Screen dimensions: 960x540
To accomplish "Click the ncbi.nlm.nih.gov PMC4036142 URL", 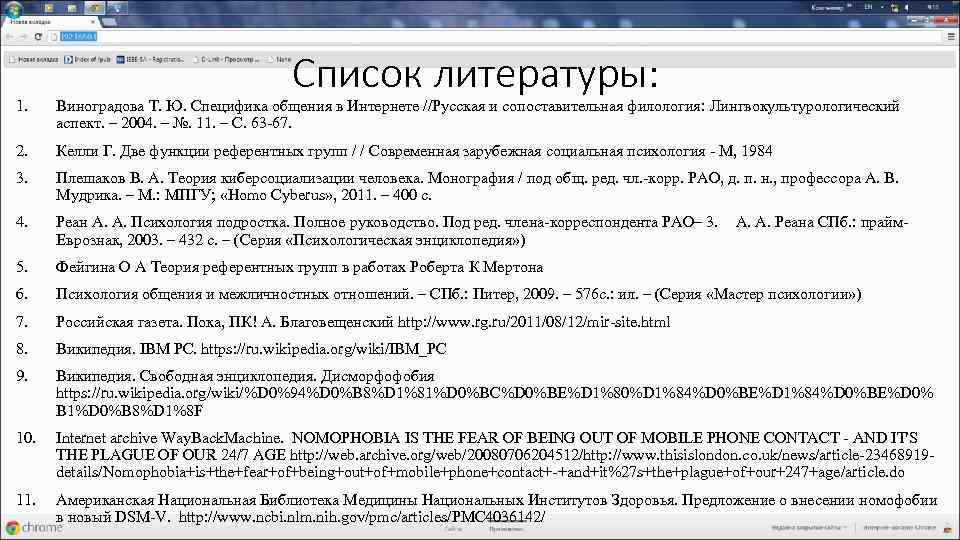I will (361, 517).
